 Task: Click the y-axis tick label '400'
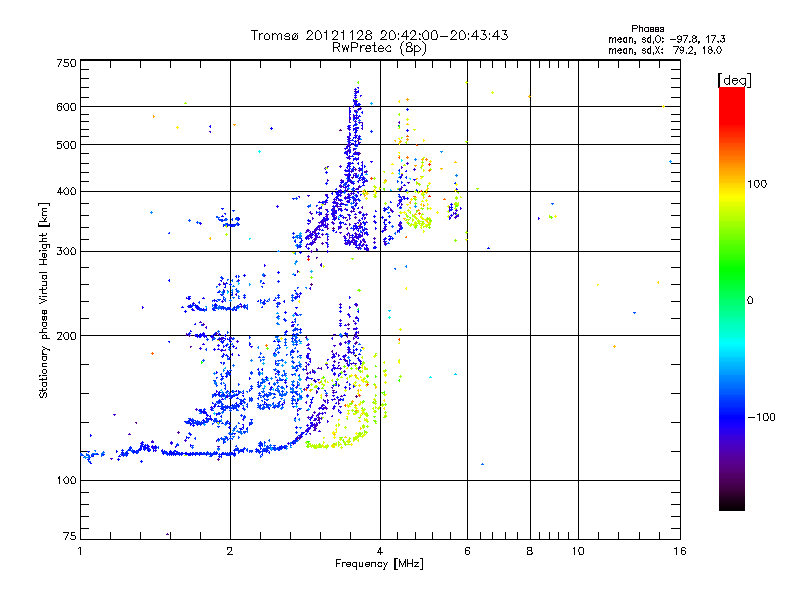(x=67, y=192)
